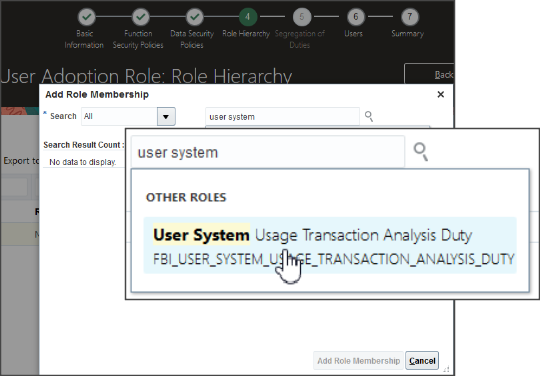Click the Summary step label
This screenshot has width=540, height=376.
407,34
